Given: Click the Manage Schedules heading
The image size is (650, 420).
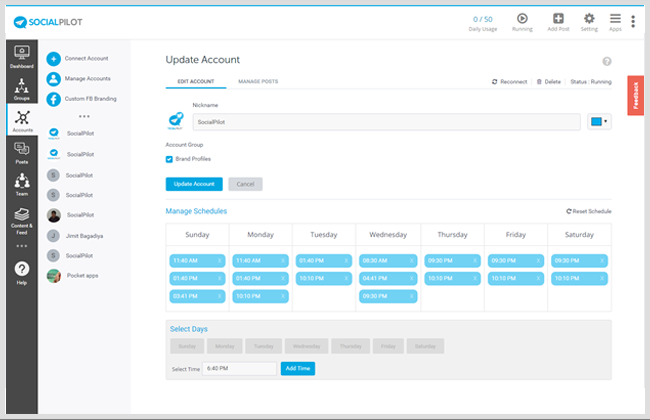Looking at the screenshot, I should point(196,211).
